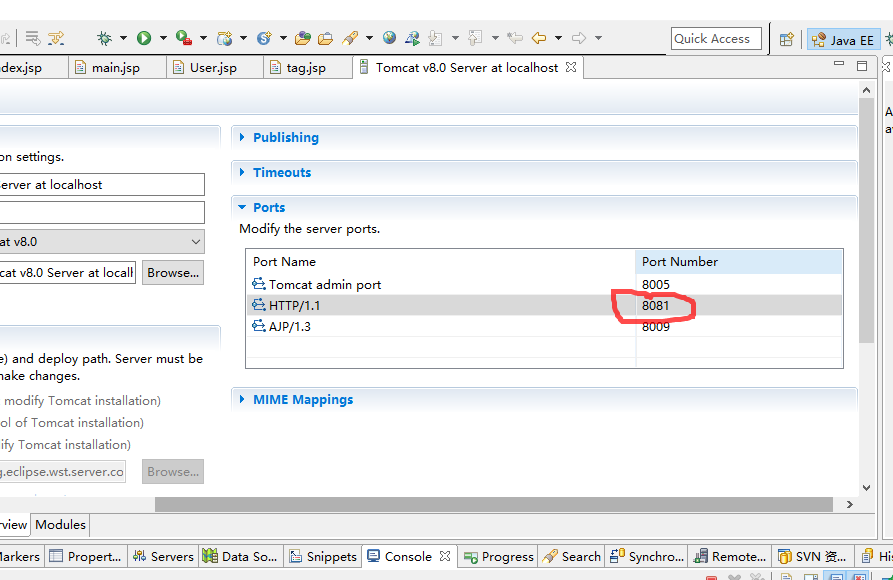
Task: Click the Debug bug icon in toolbar
Action: [104, 38]
